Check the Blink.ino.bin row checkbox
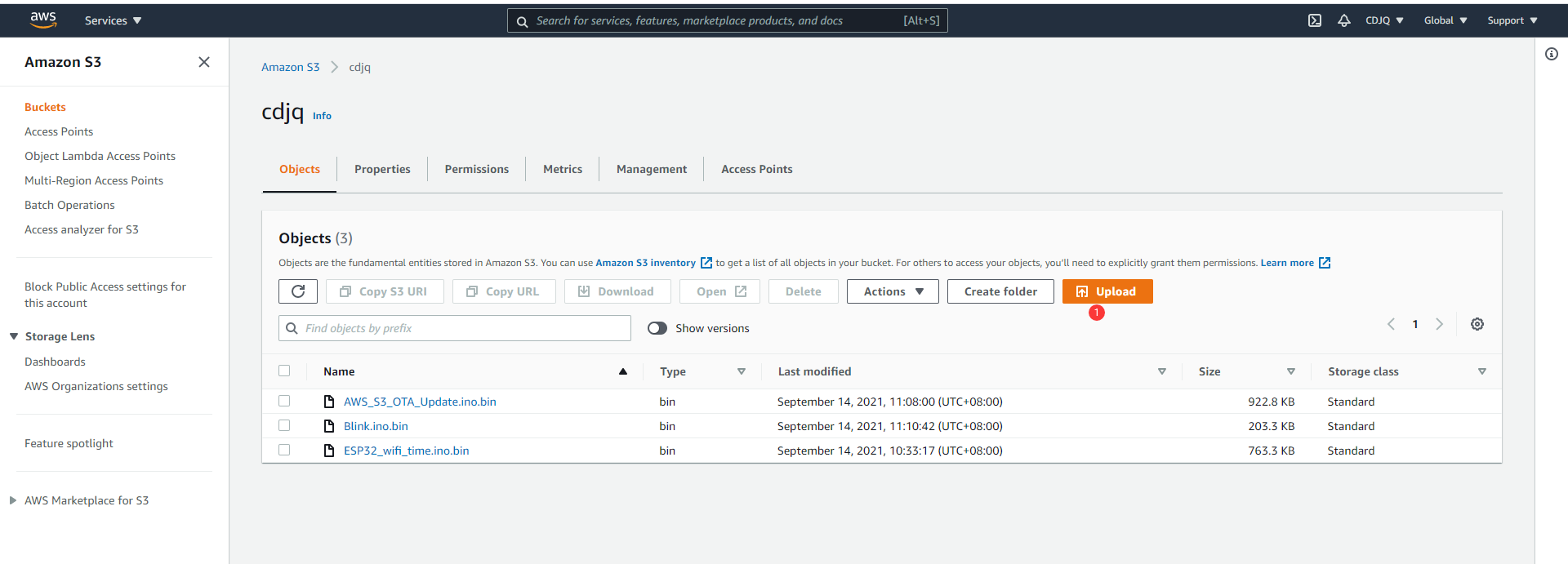The height and width of the screenshot is (564, 1568). (284, 425)
